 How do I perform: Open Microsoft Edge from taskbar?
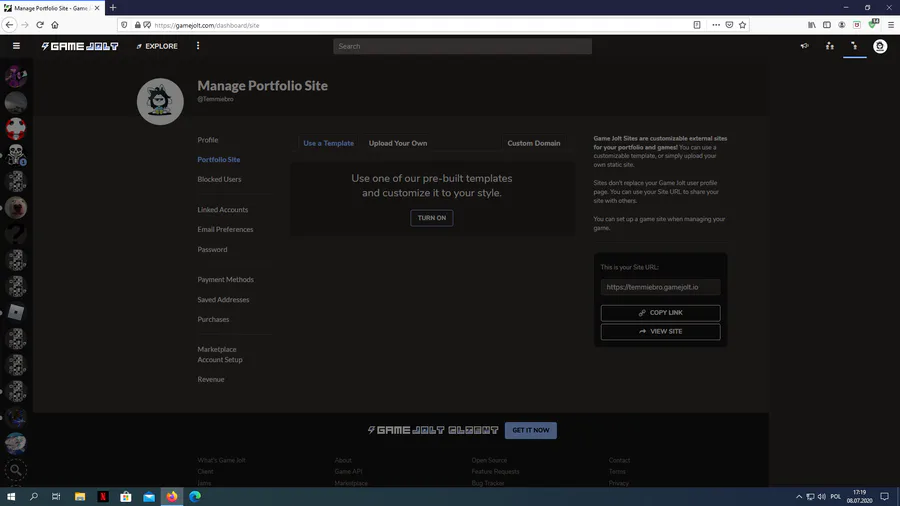(x=195, y=497)
